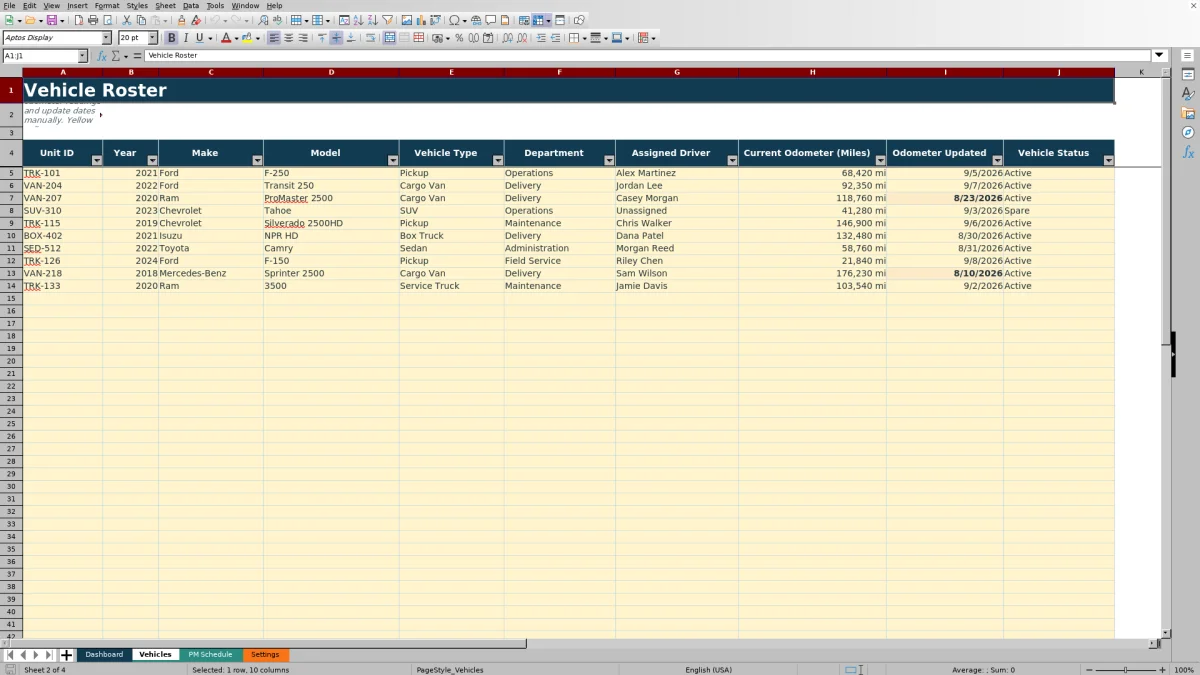1200x675 pixels.
Task: Click the English (USA) language status field
Action: coord(708,670)
